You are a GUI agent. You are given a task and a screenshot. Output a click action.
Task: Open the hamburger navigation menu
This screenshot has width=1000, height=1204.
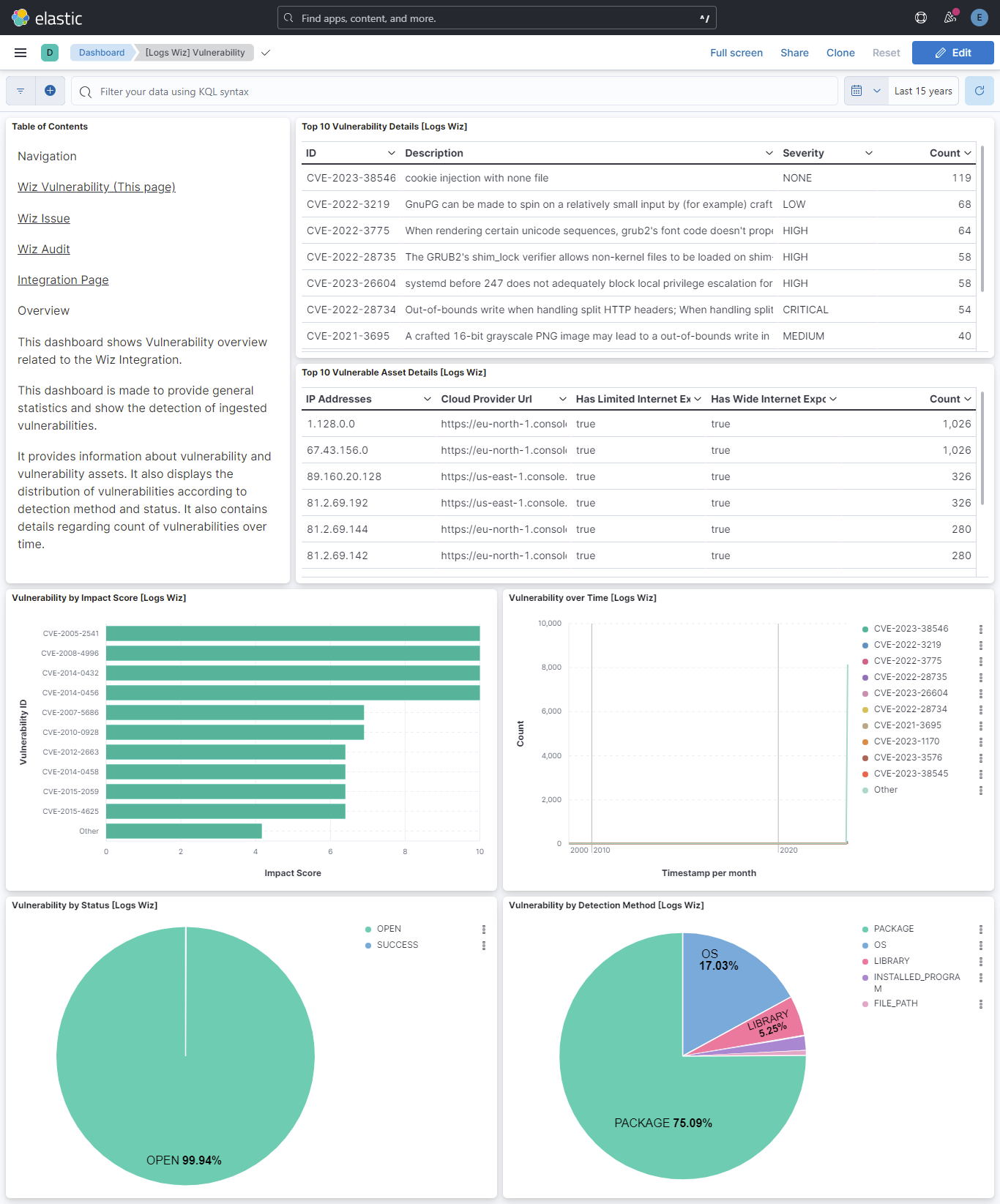tap(20, 53)
